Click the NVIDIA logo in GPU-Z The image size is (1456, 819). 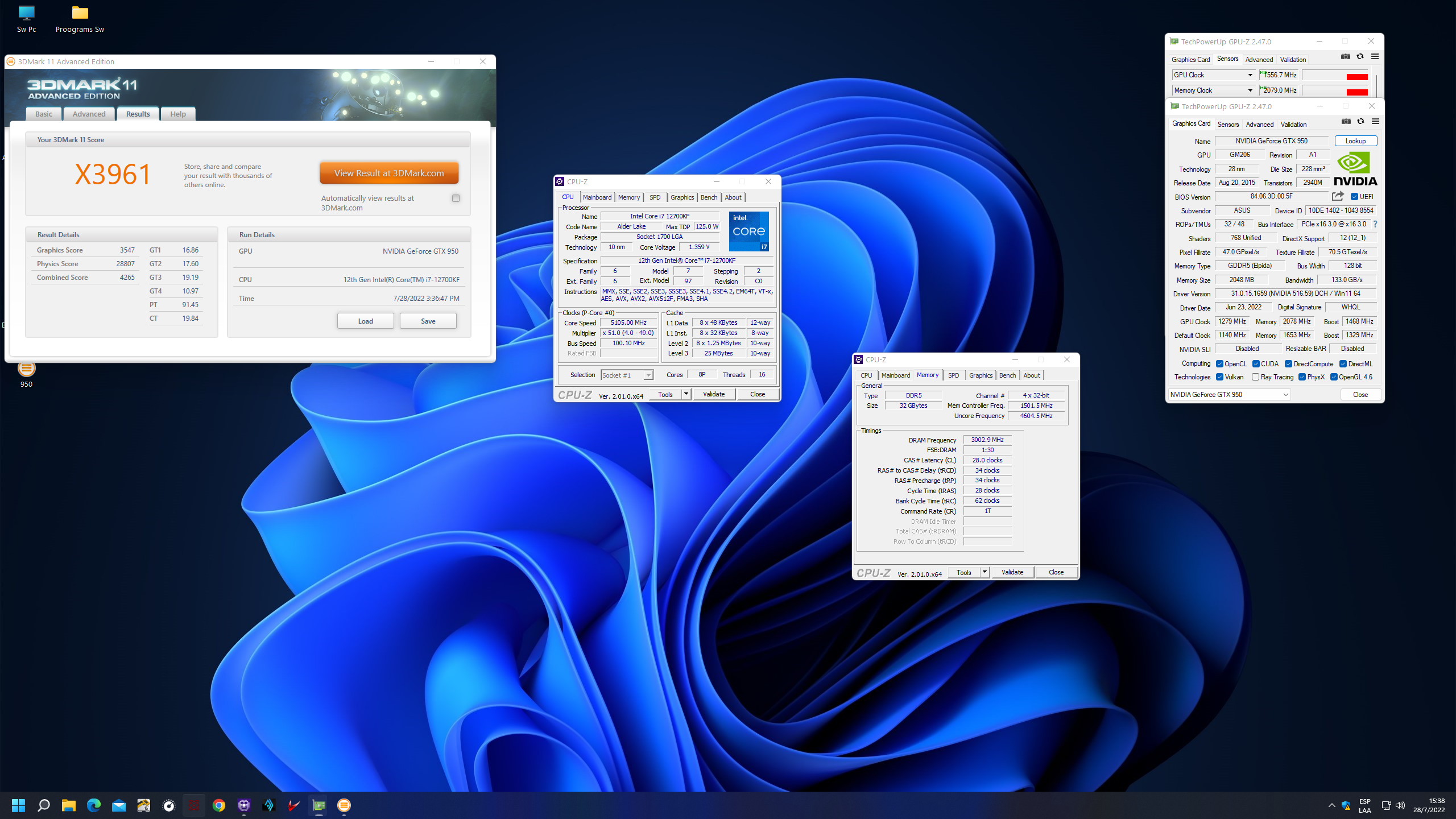pyautogui.click(x=1355, y=169)
